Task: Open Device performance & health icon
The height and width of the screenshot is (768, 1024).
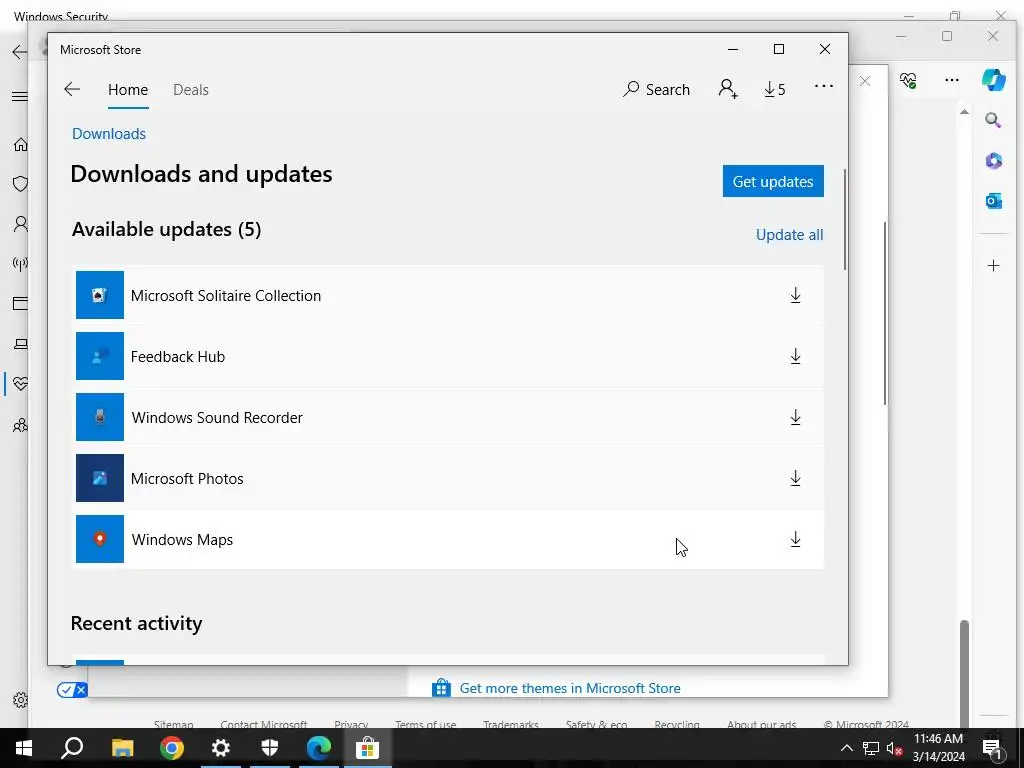Action: 20,383
